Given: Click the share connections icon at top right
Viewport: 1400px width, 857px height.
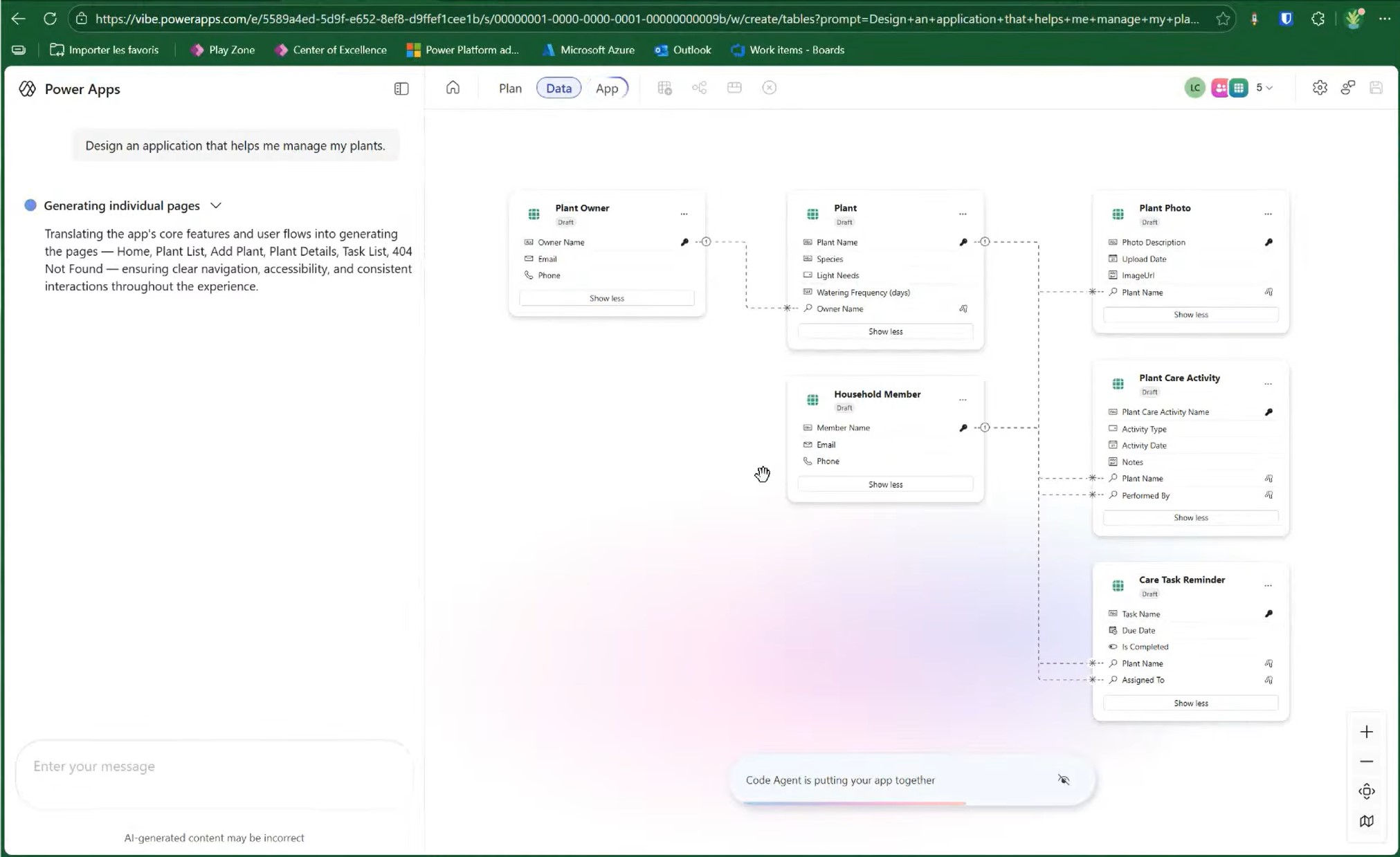Looking at the screenshot, I should click(1347, 88).
